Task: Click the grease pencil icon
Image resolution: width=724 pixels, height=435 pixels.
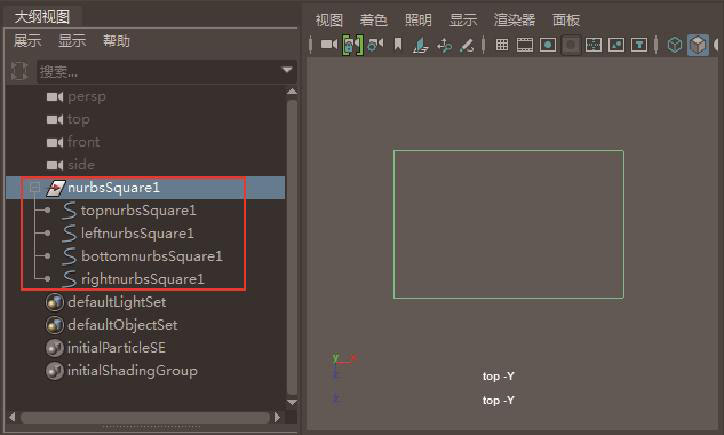Action: pos(466,45)
